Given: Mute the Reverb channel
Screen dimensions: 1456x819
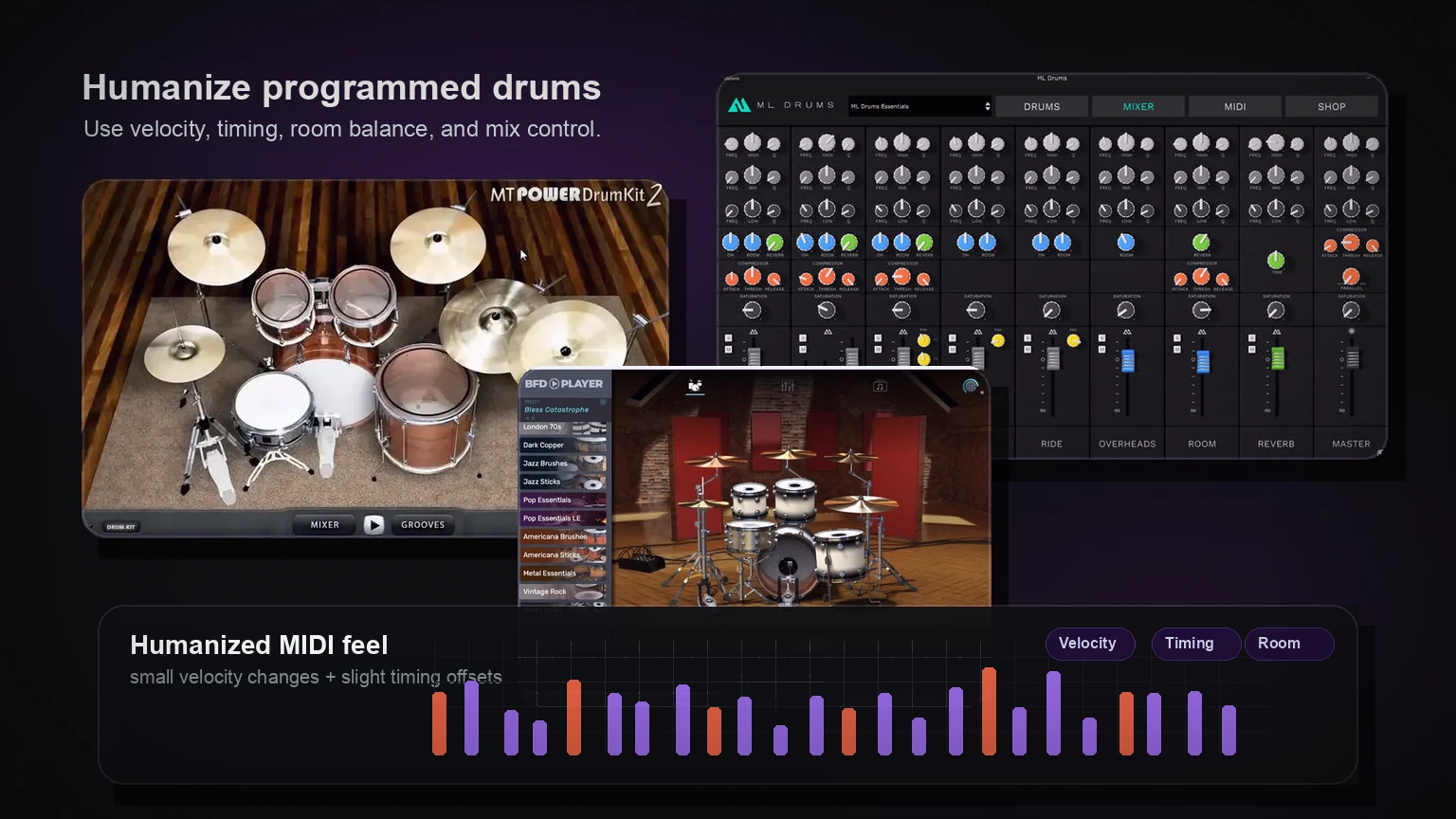Looking at the screenshot, I should tap(1252, 350).
